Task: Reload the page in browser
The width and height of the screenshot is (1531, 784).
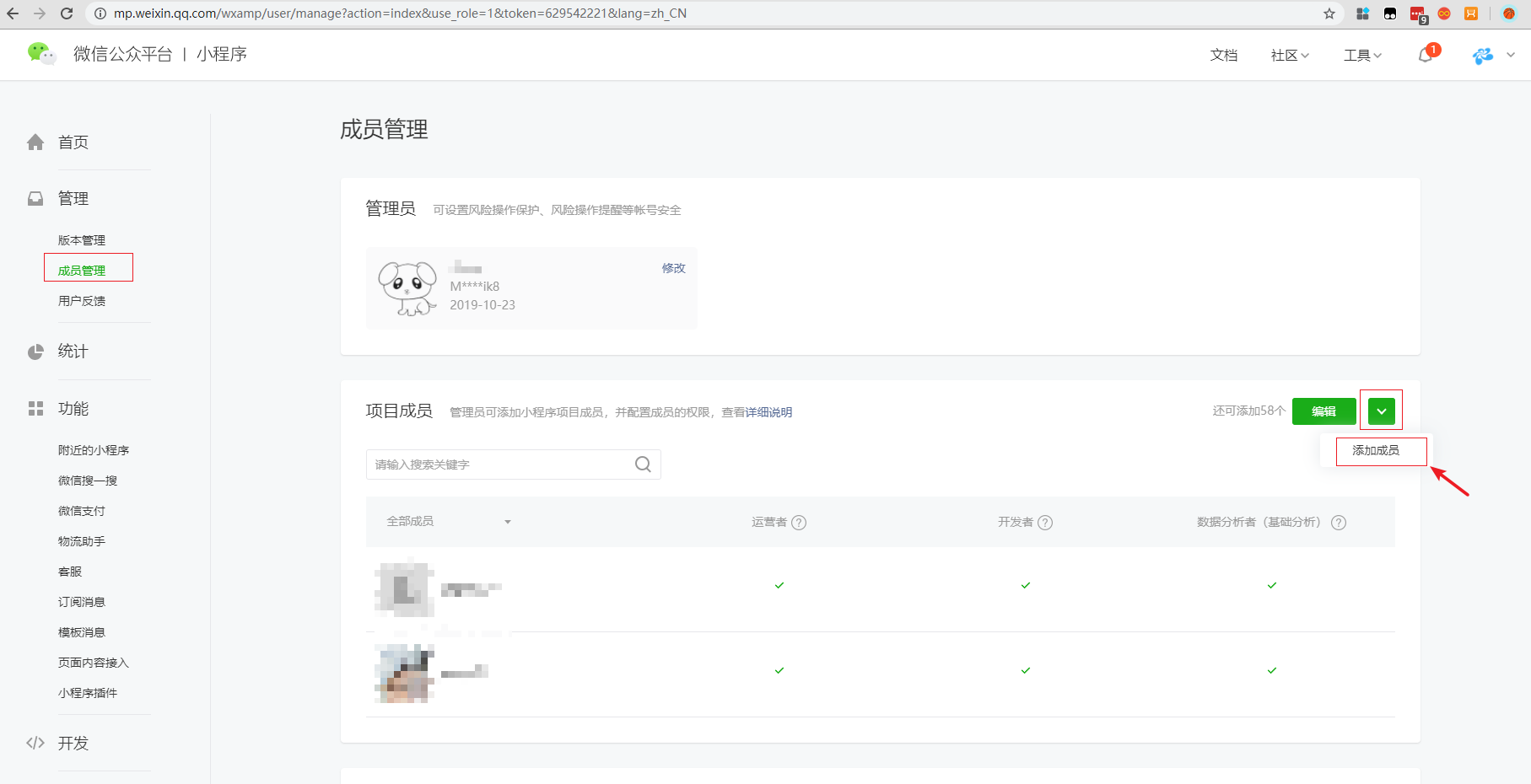Action: tap(67, 13)
